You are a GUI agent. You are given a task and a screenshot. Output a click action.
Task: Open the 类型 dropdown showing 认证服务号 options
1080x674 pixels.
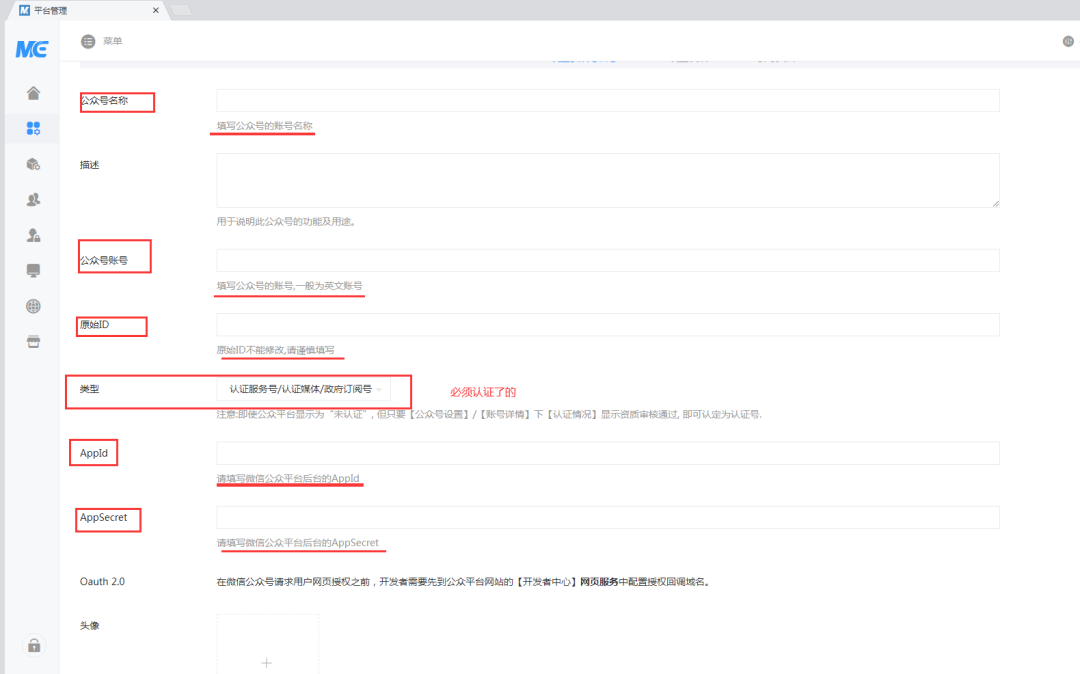click(305, 388)
